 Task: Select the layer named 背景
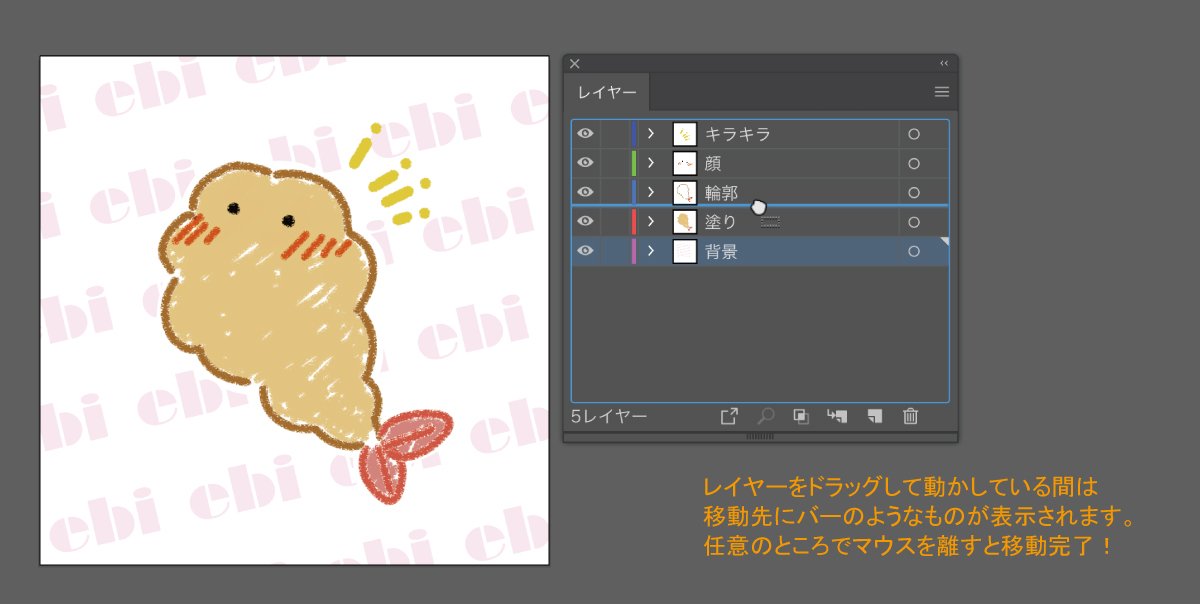tap(722, 251)
